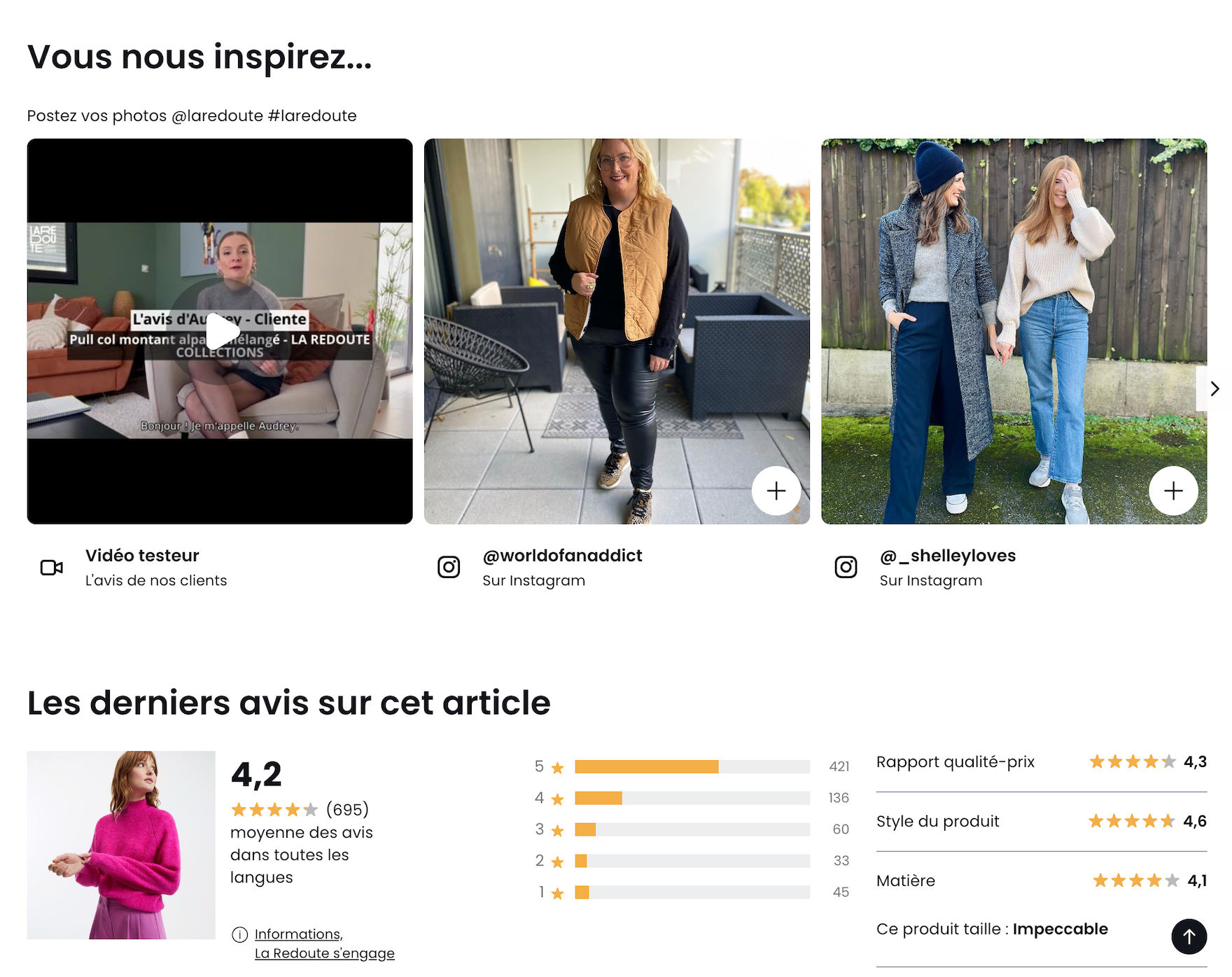Filter reviews by the 5 star bar

[x=692, y=767]
